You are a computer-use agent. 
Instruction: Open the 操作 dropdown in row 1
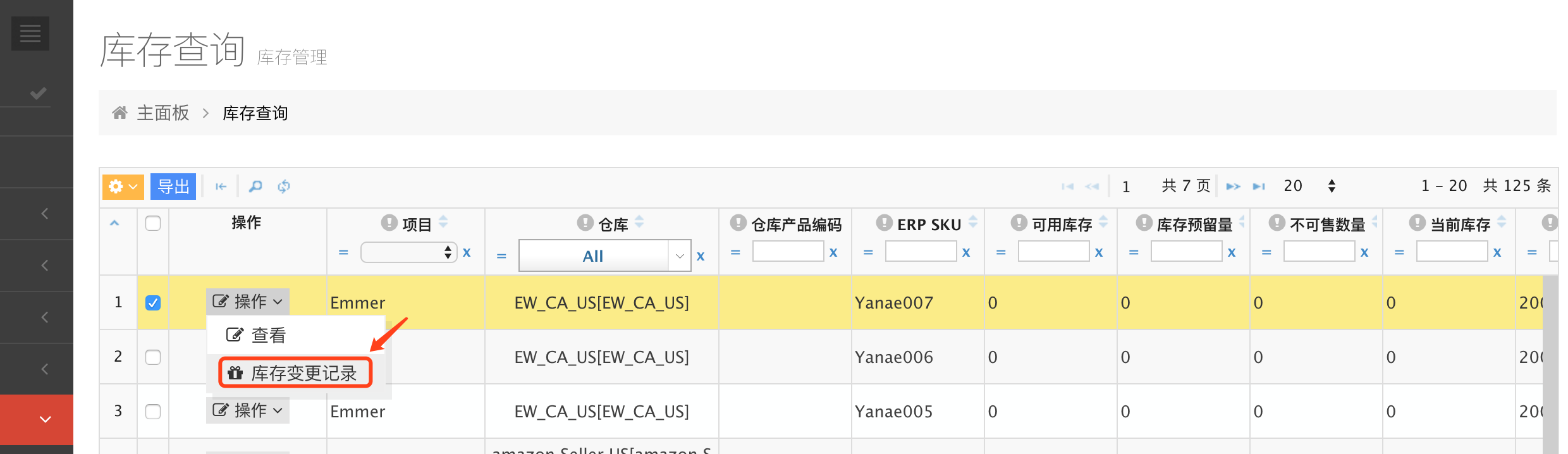(247, 302)
